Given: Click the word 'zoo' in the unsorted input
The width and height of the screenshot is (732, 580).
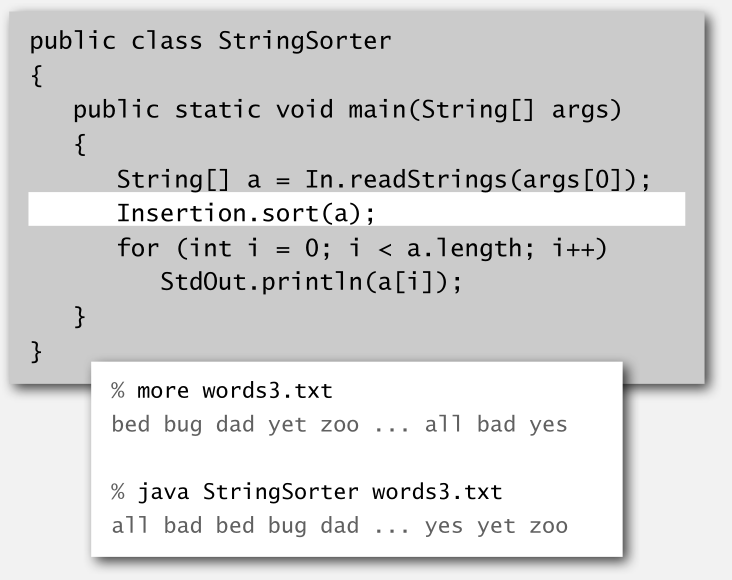Looking at the screenshot, I should tap(339, 424).
